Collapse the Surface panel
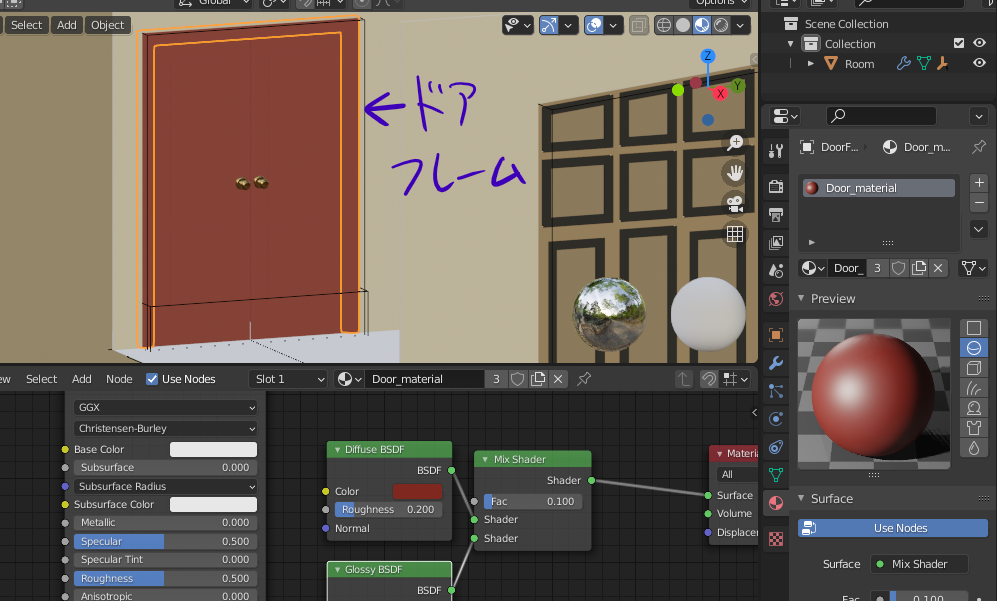 [x=801, y=499]
